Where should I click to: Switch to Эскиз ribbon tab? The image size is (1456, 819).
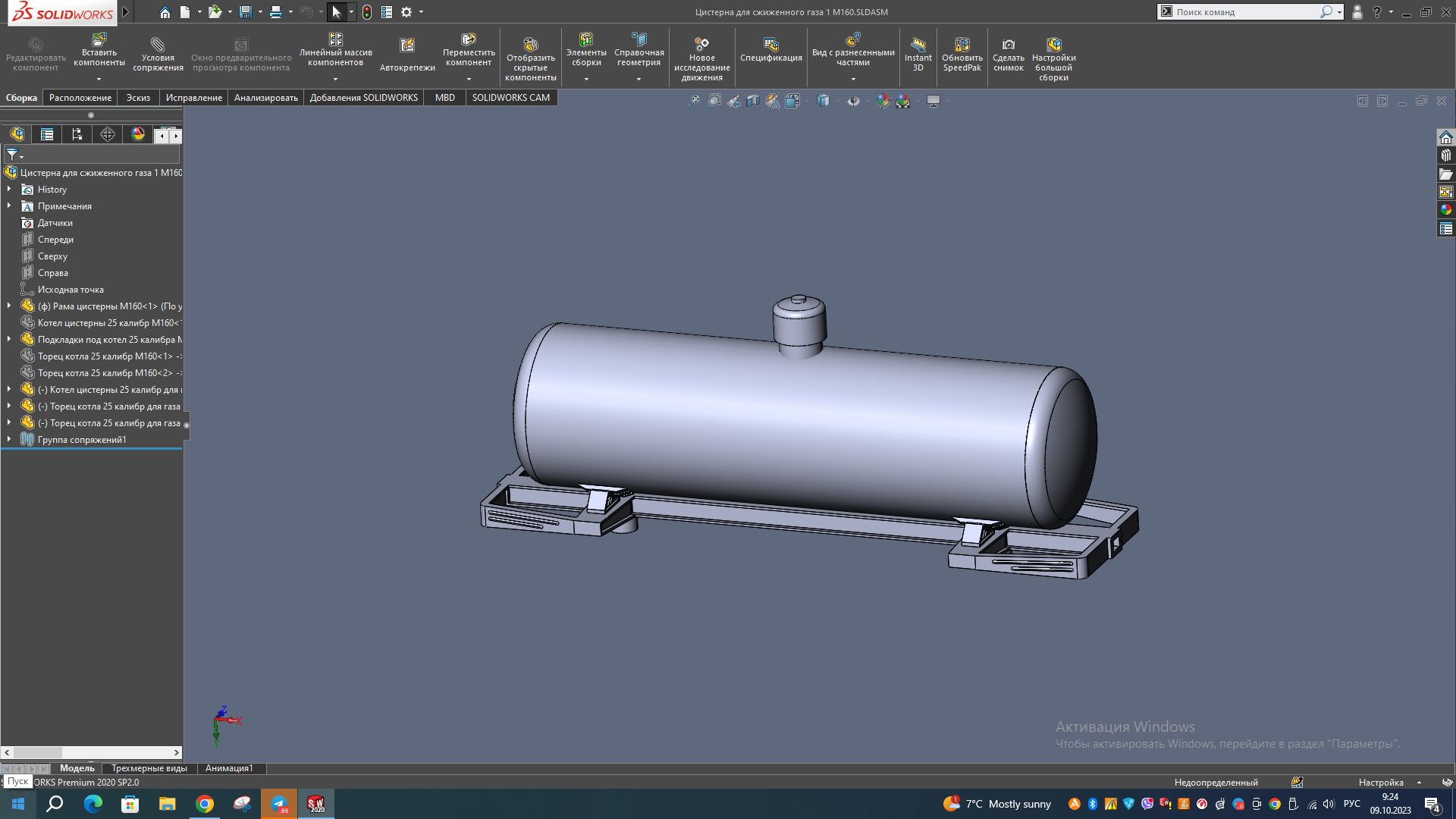click(x=138, y=98)
